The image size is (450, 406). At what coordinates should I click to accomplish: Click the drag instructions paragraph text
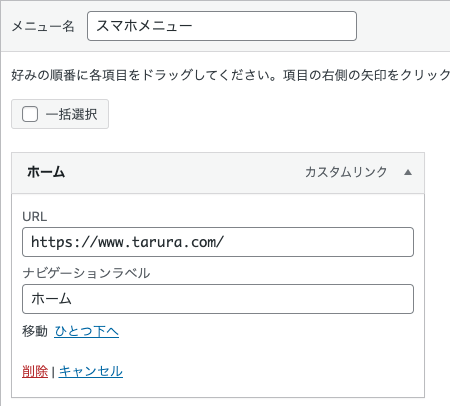click(x=231, y=75)
